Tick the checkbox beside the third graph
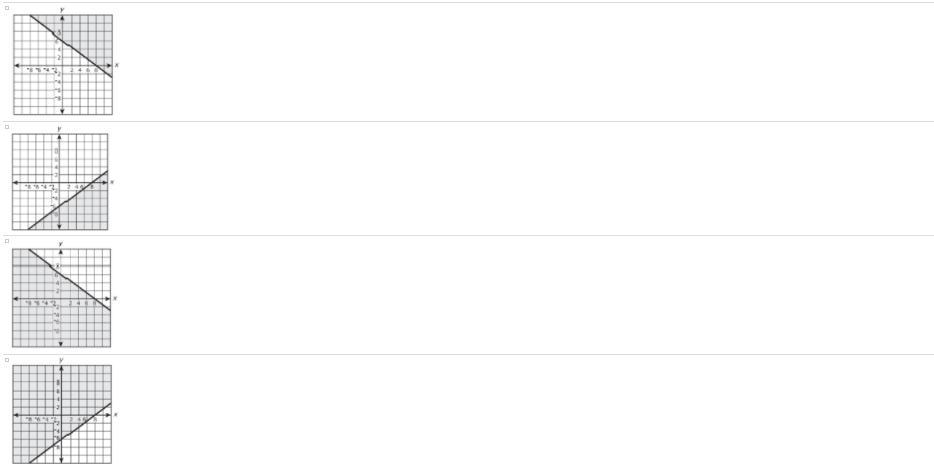The image size is (934, 466). (x=7, y=240)
